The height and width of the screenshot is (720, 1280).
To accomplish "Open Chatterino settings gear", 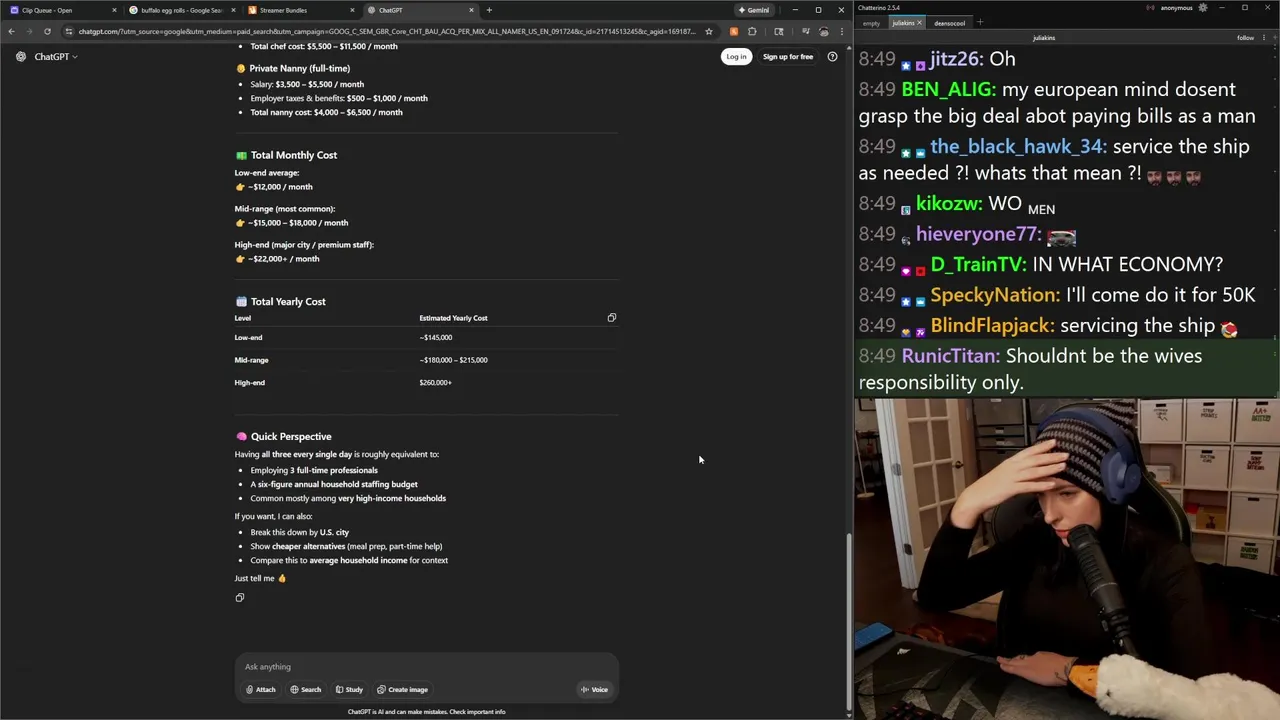I will click(x=1203, y=8).
